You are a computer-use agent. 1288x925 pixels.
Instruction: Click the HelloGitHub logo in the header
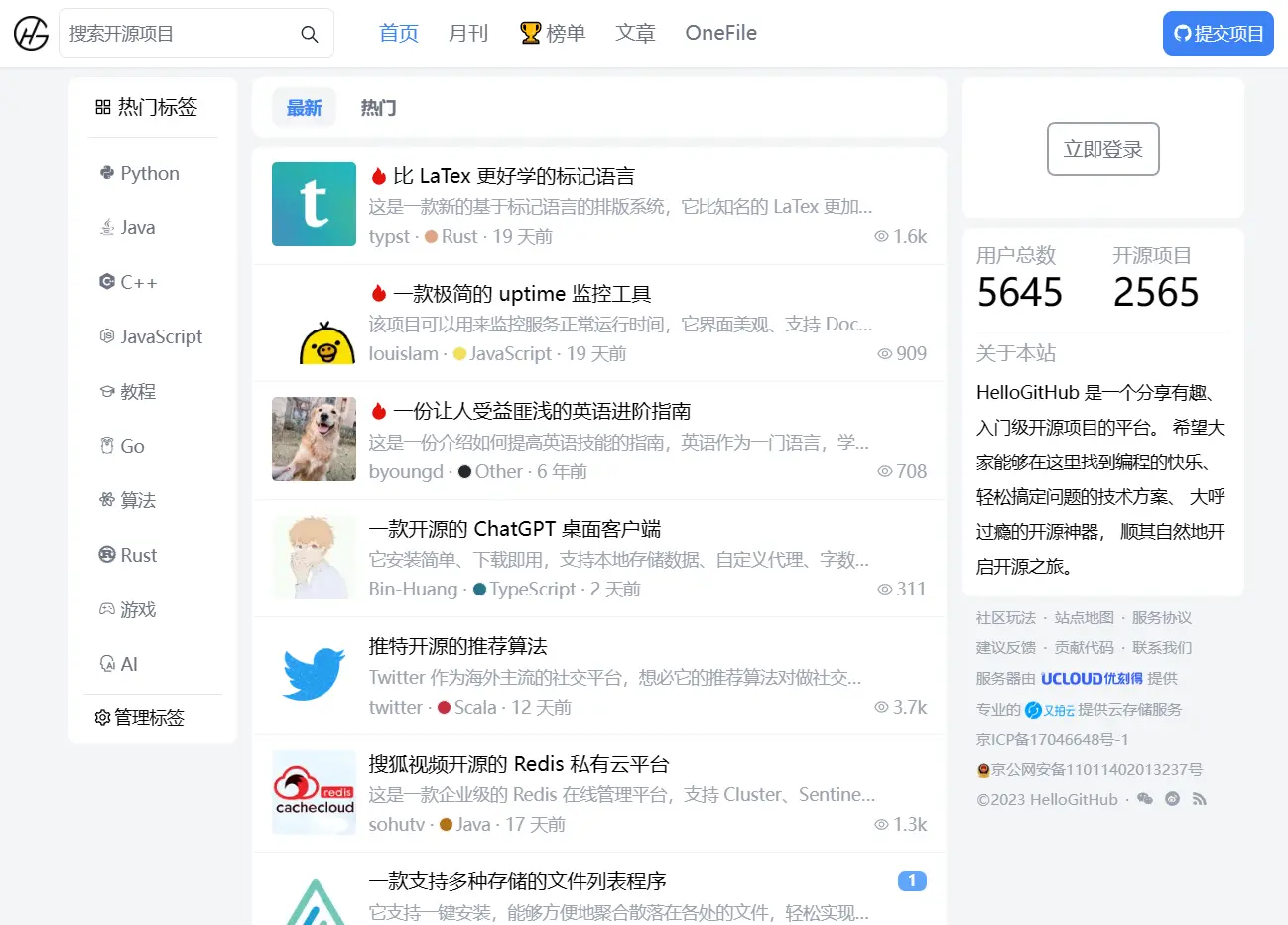[31, 34]
